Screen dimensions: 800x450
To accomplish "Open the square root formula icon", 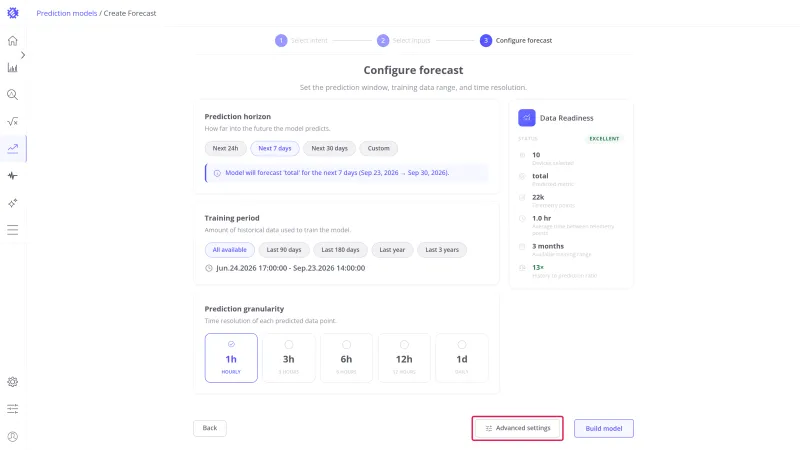I will [x=13, y=121].
